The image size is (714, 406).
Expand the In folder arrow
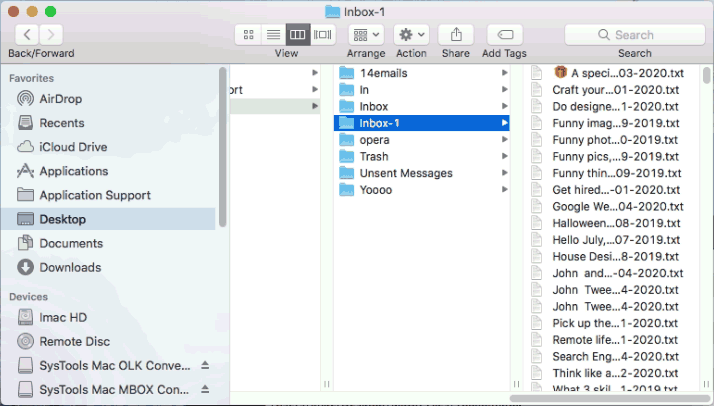point(505,90)
